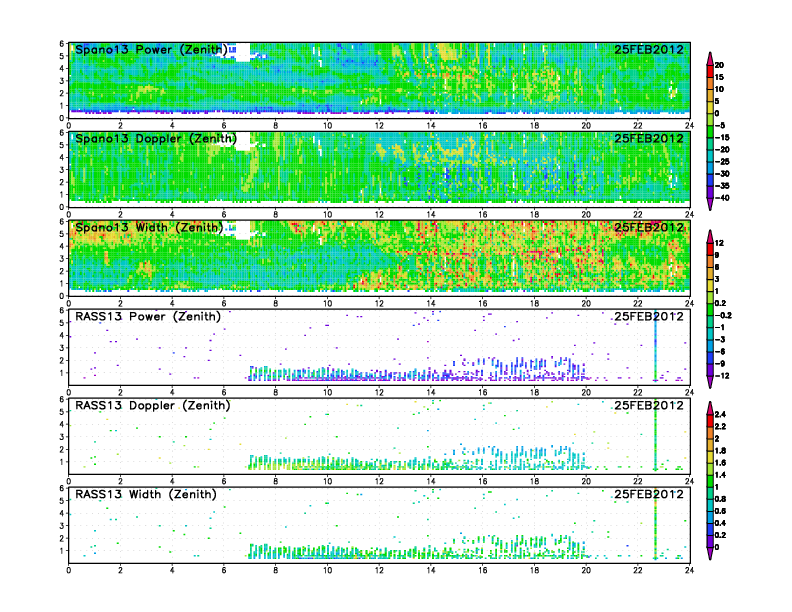Select the magenta top arrow of the bottom colorbar

click(710, 408)
